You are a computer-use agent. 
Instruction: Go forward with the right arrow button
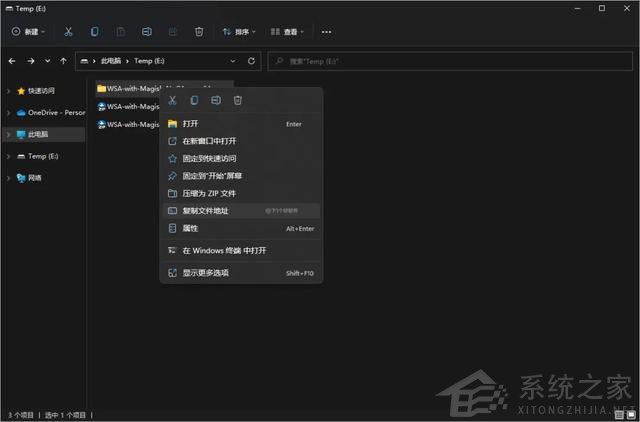point(31,61)
